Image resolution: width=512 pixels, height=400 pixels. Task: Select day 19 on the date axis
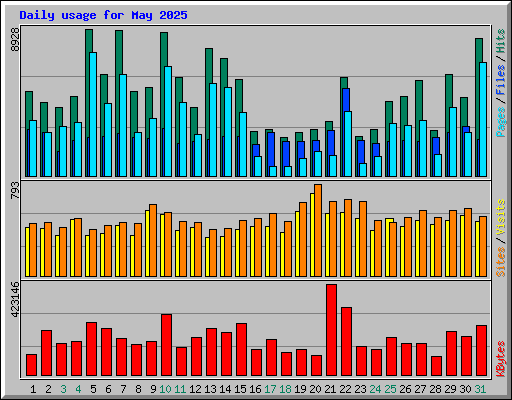pyautogui.click(x=300, y=389)
